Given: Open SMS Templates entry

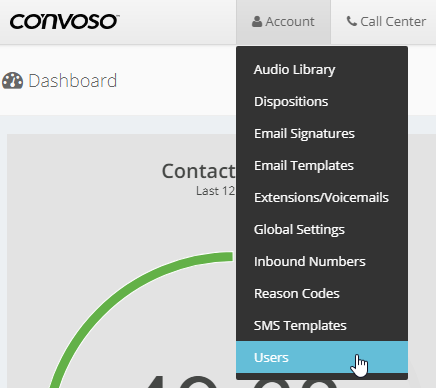Looking at the screenshot, I should point(322,326).
